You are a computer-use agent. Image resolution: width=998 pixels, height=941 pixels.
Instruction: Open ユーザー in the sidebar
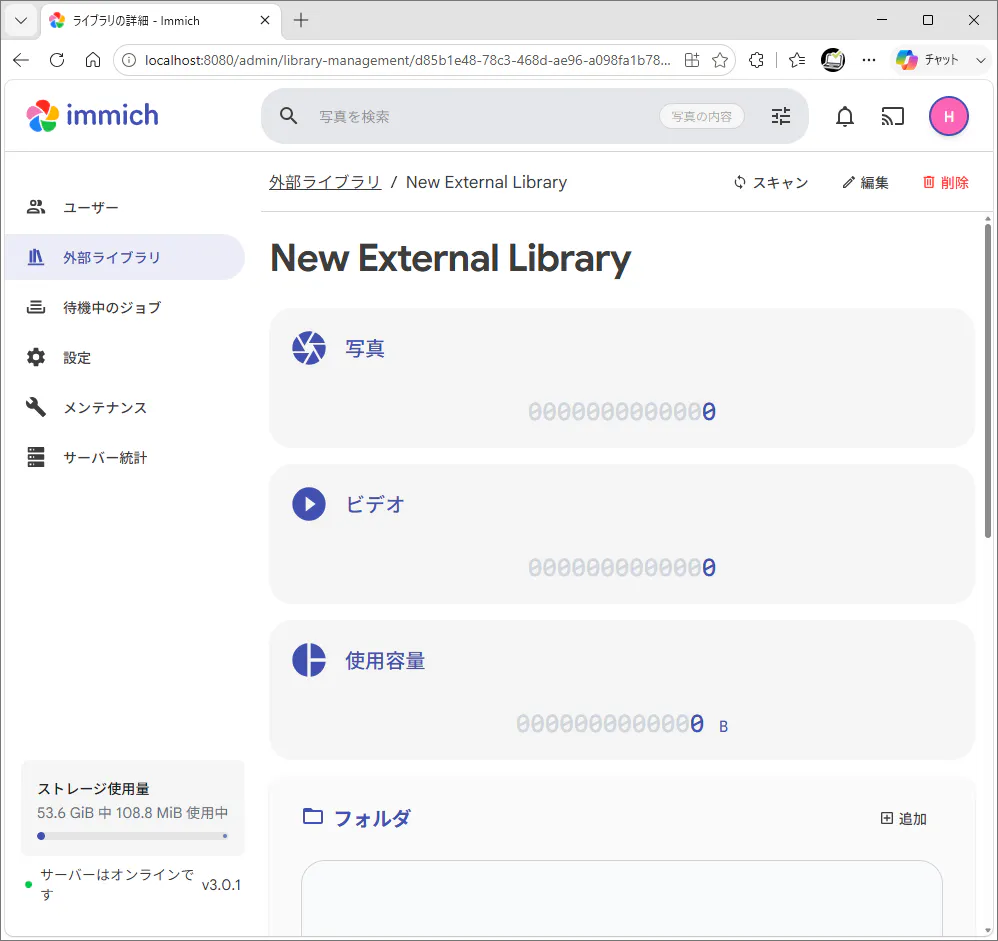coord(125,207)
